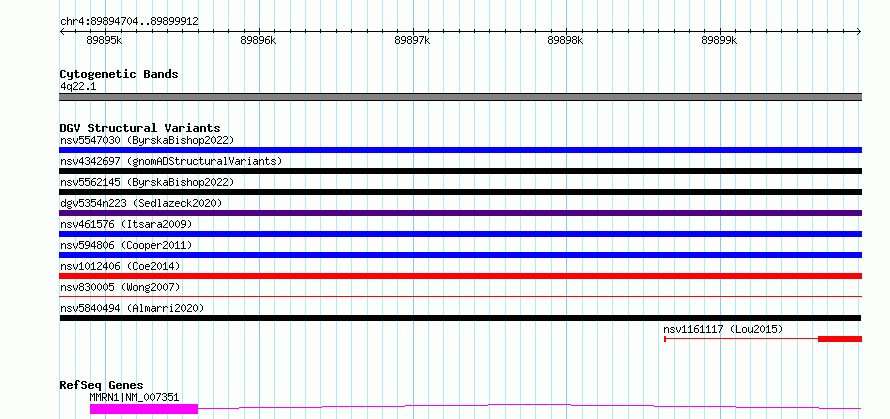890x419 pixels.
Task: Select the blue nsv594806 variant bar
Action: pyautogui.click(x=460, y=255)
